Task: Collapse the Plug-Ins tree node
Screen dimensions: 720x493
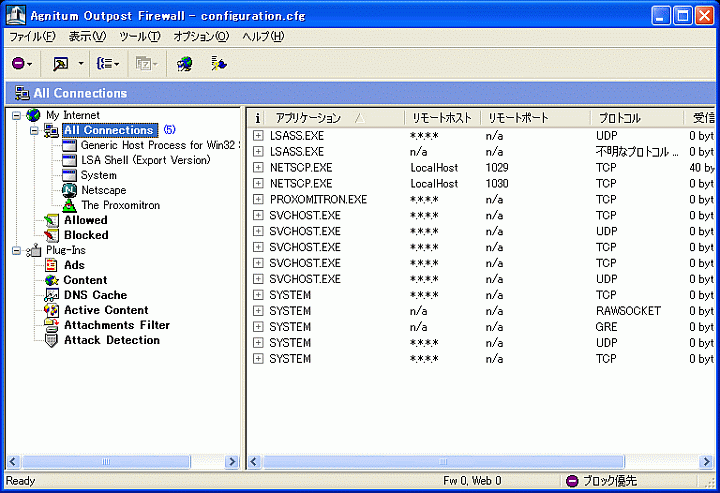Action: tap(17, 250)
